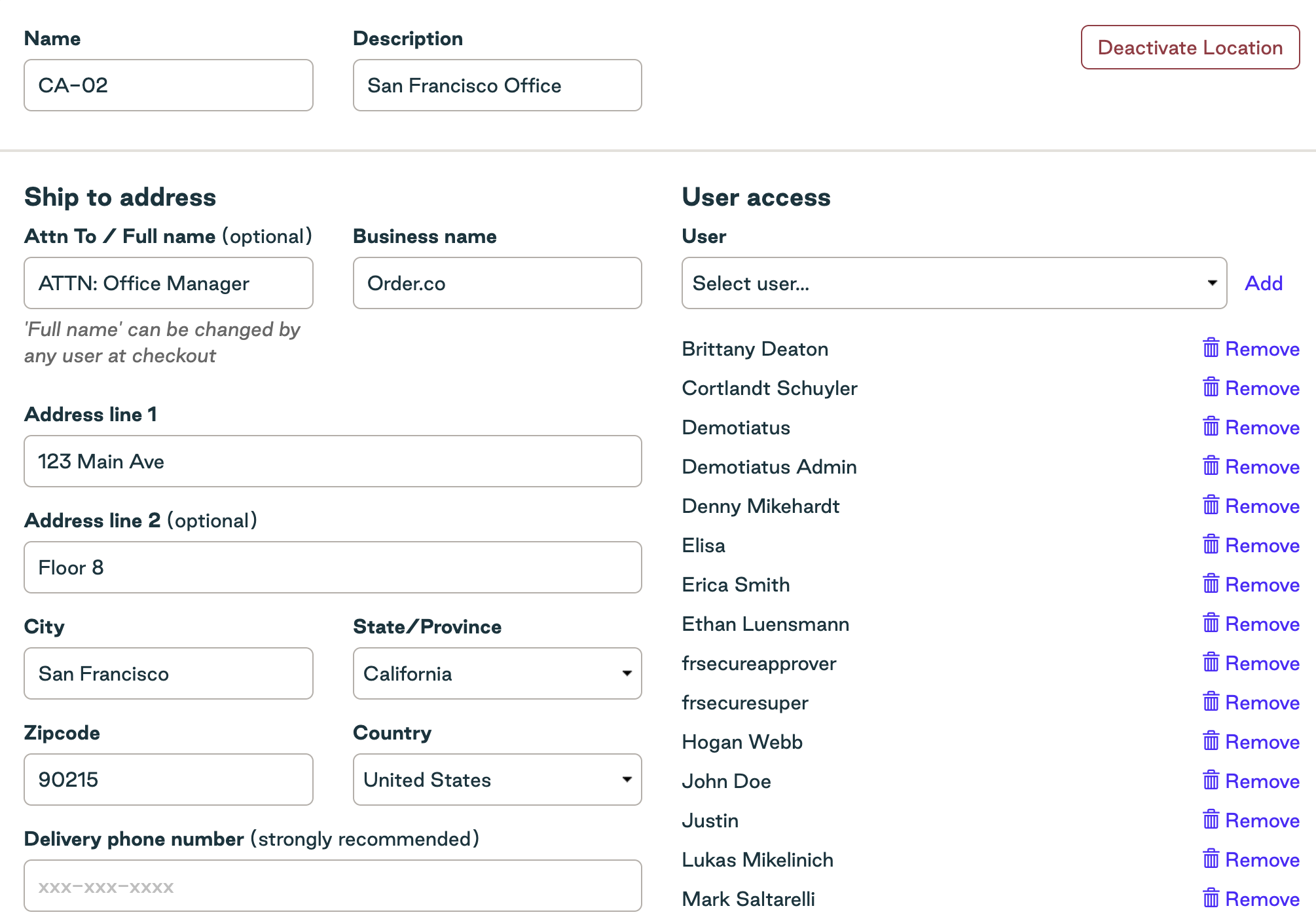Viewport: 1316px width, 921px height.
Task: Click Address line 1 field 123 Main Ave
Action: pyautogui.click(x=333, y=461)
